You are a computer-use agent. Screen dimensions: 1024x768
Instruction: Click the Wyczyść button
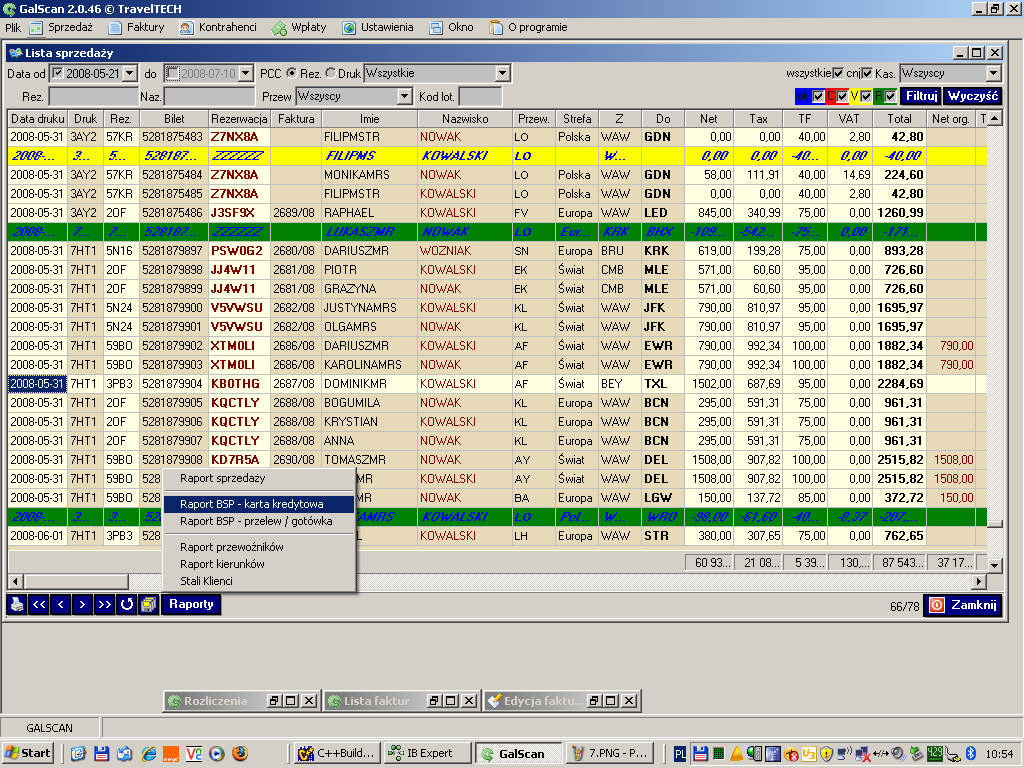click(973, 97)
